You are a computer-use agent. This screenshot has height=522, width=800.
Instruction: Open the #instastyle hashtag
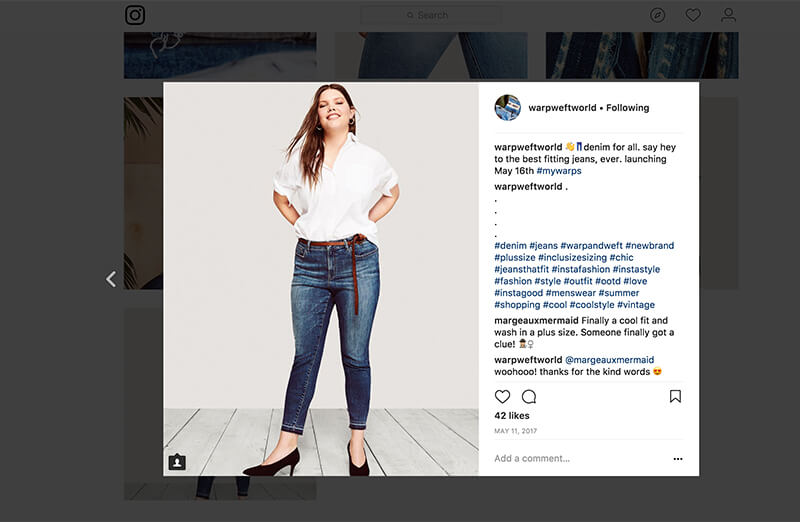pyautogui.click(x=636, y=269)
